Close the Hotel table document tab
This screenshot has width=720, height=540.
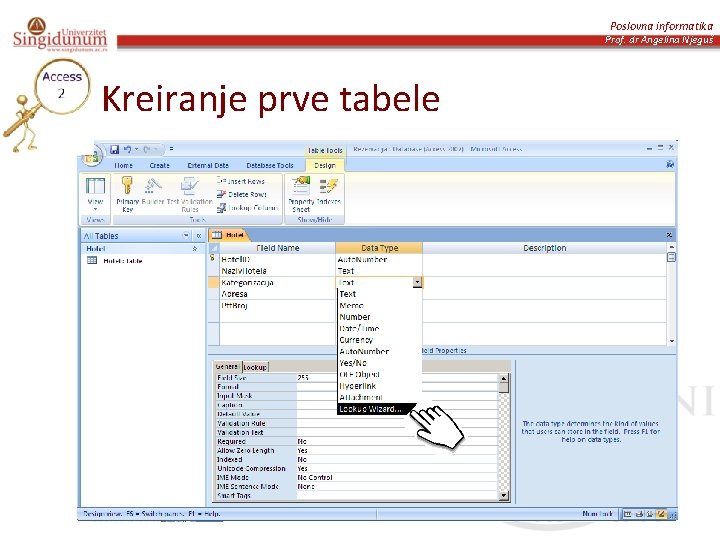coord(669,235)
